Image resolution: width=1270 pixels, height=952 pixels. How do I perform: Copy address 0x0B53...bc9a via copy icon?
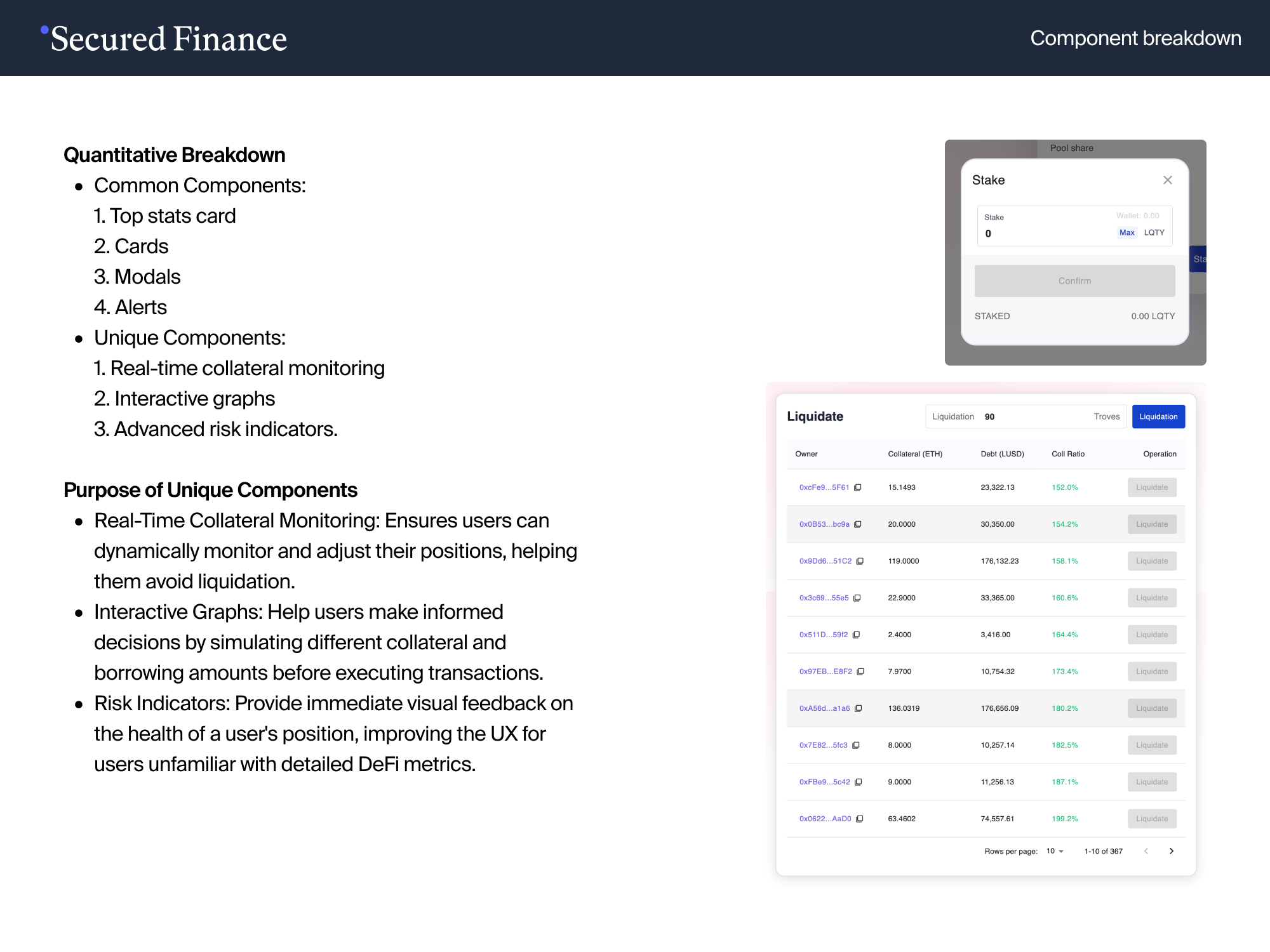pyautogui.click(x=858, y=524)
